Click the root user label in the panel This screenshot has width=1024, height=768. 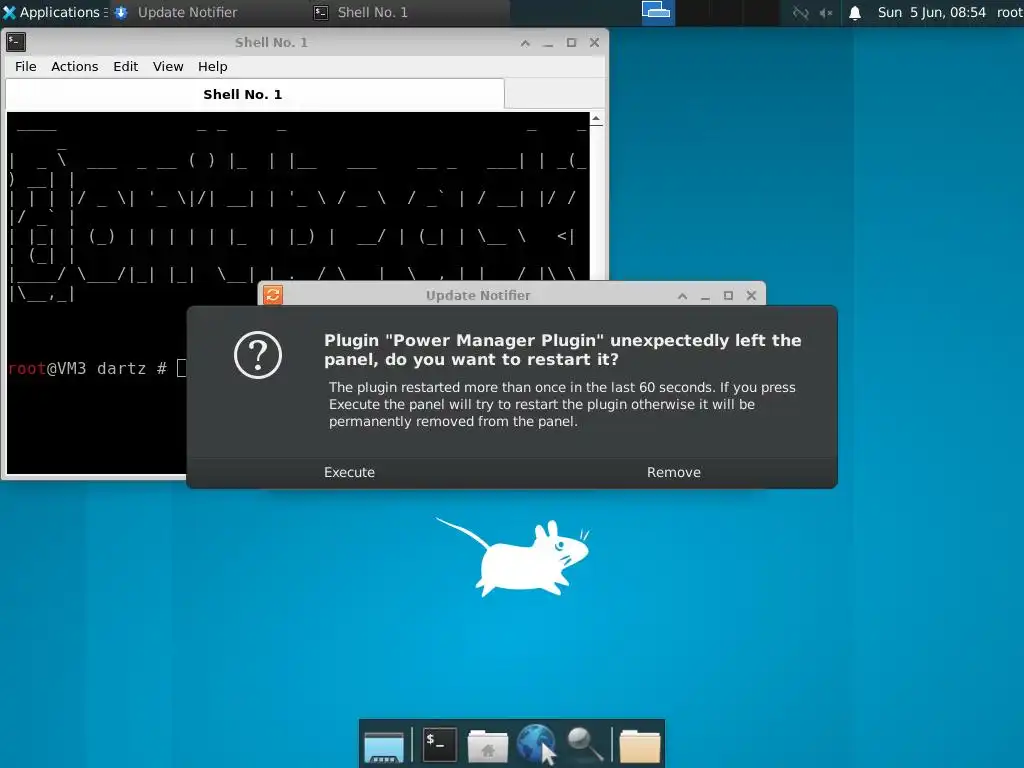[1010, 12]
